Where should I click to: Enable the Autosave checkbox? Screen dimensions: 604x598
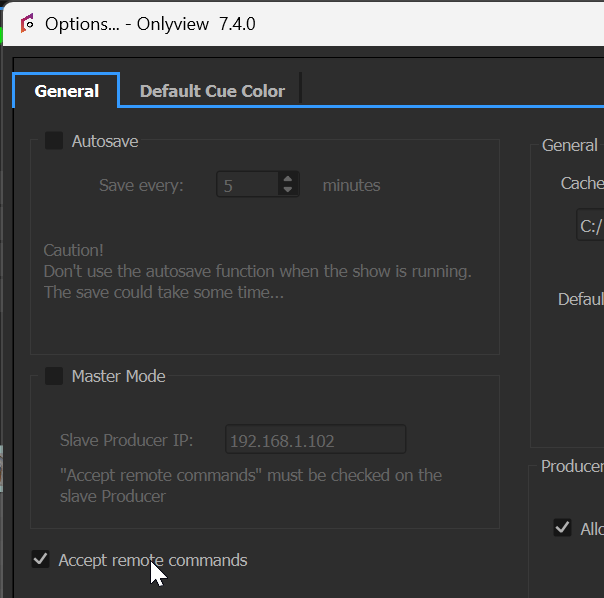coord(54,141)
